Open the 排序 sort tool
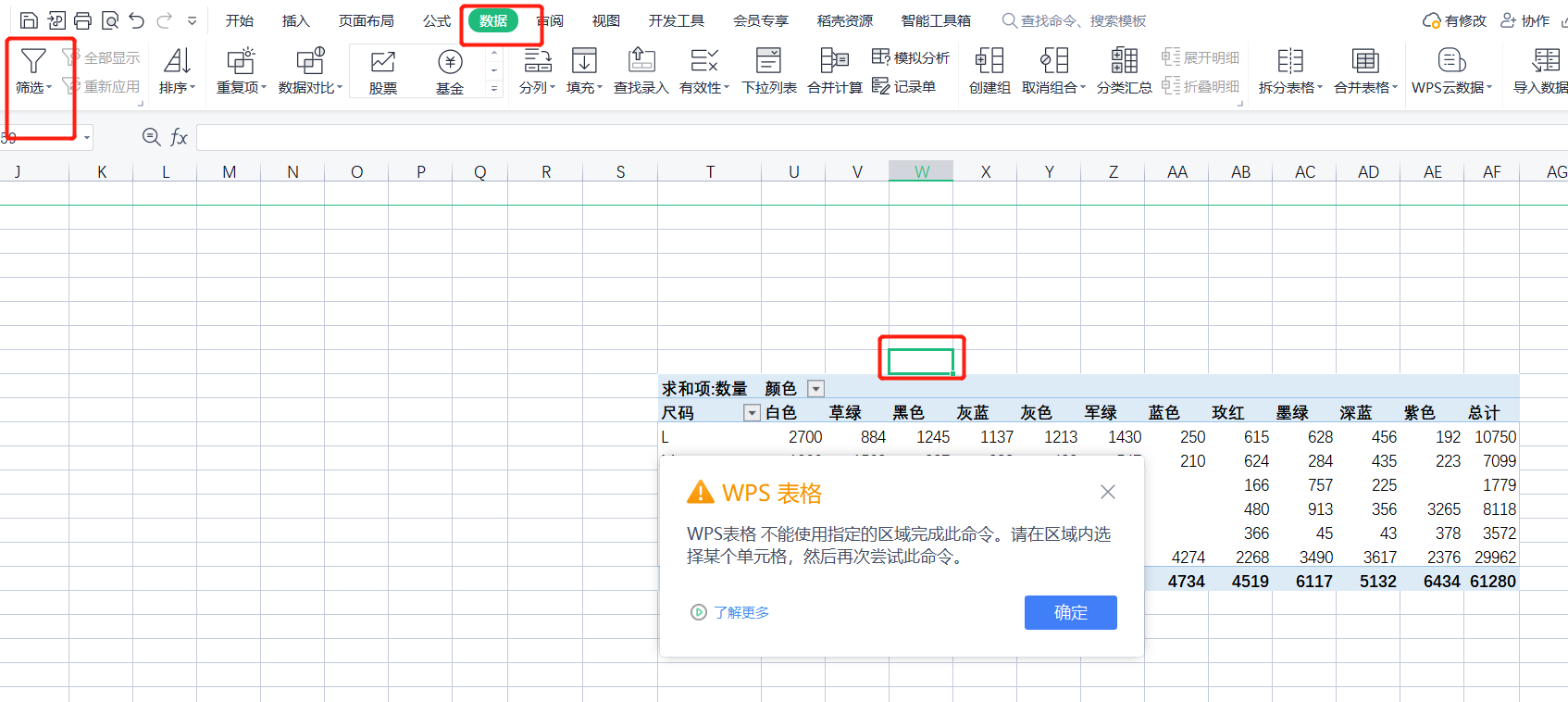 (177, 70)
